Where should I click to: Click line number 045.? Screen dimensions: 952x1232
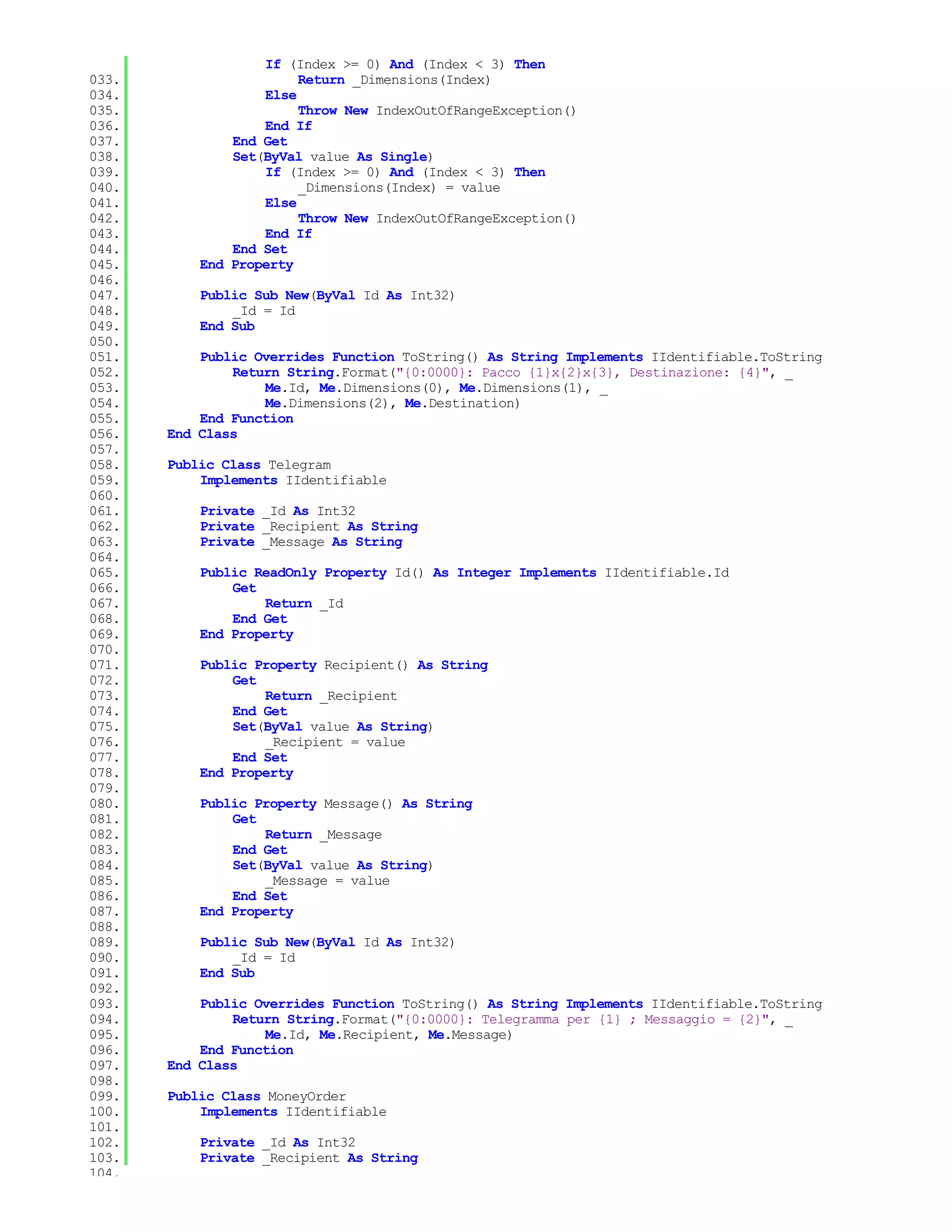pos(104,265)
